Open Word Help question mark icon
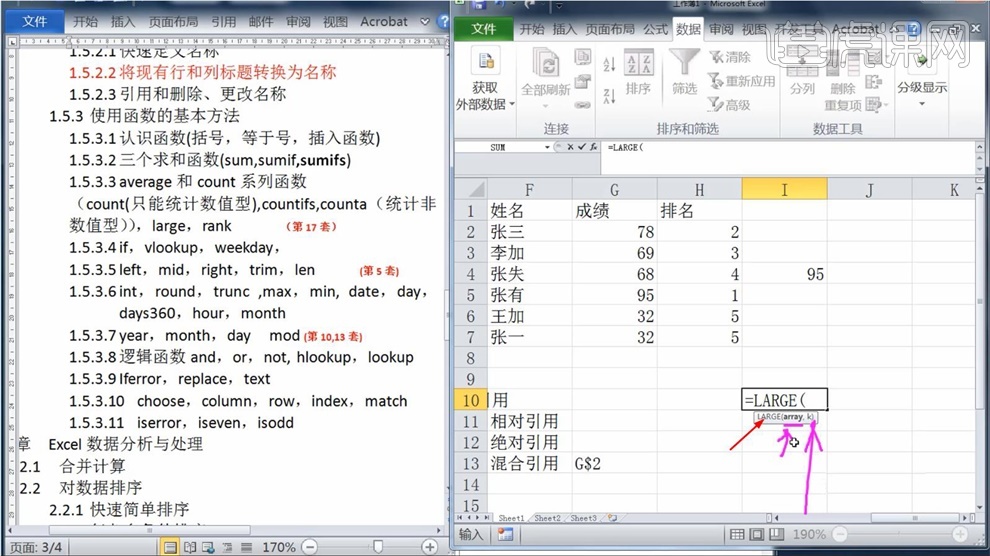The width and height of the screenshot is (990, 556). click(x=444, y=21)
